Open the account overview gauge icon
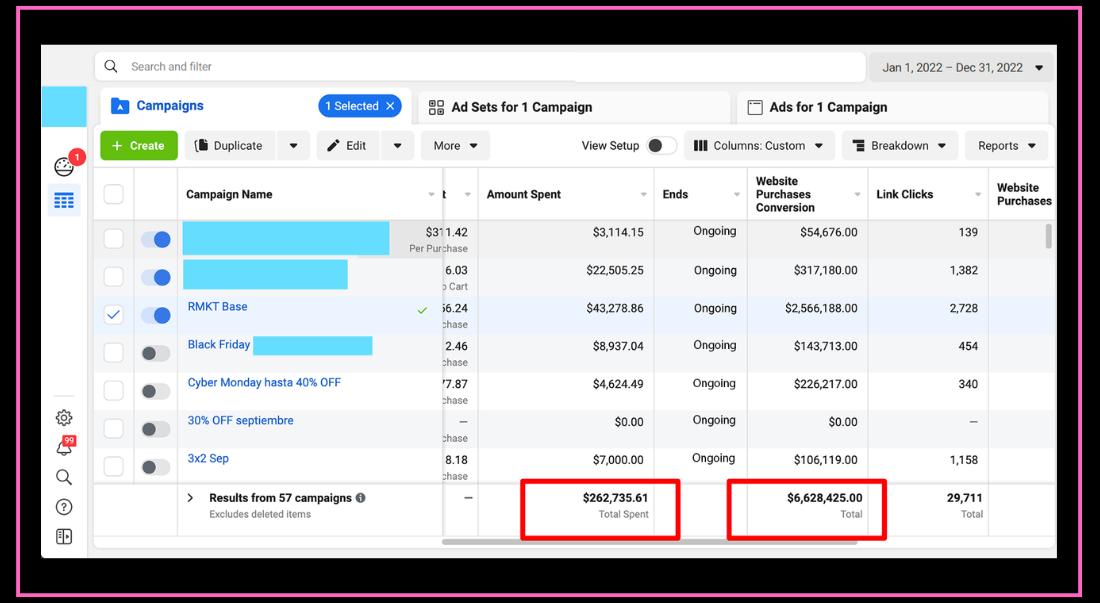 64,167
